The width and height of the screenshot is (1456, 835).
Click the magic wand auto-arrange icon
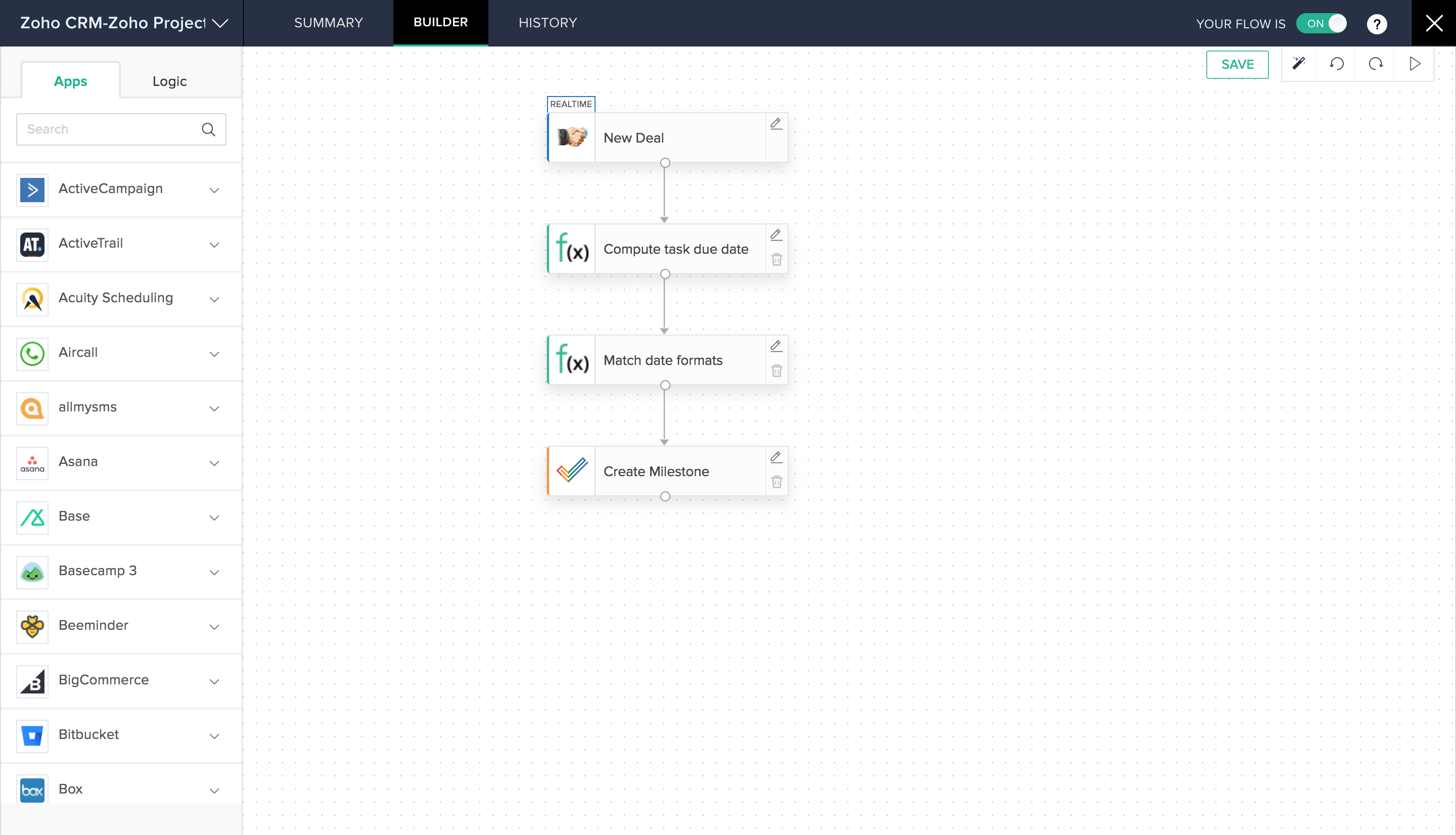point(1299,64)
